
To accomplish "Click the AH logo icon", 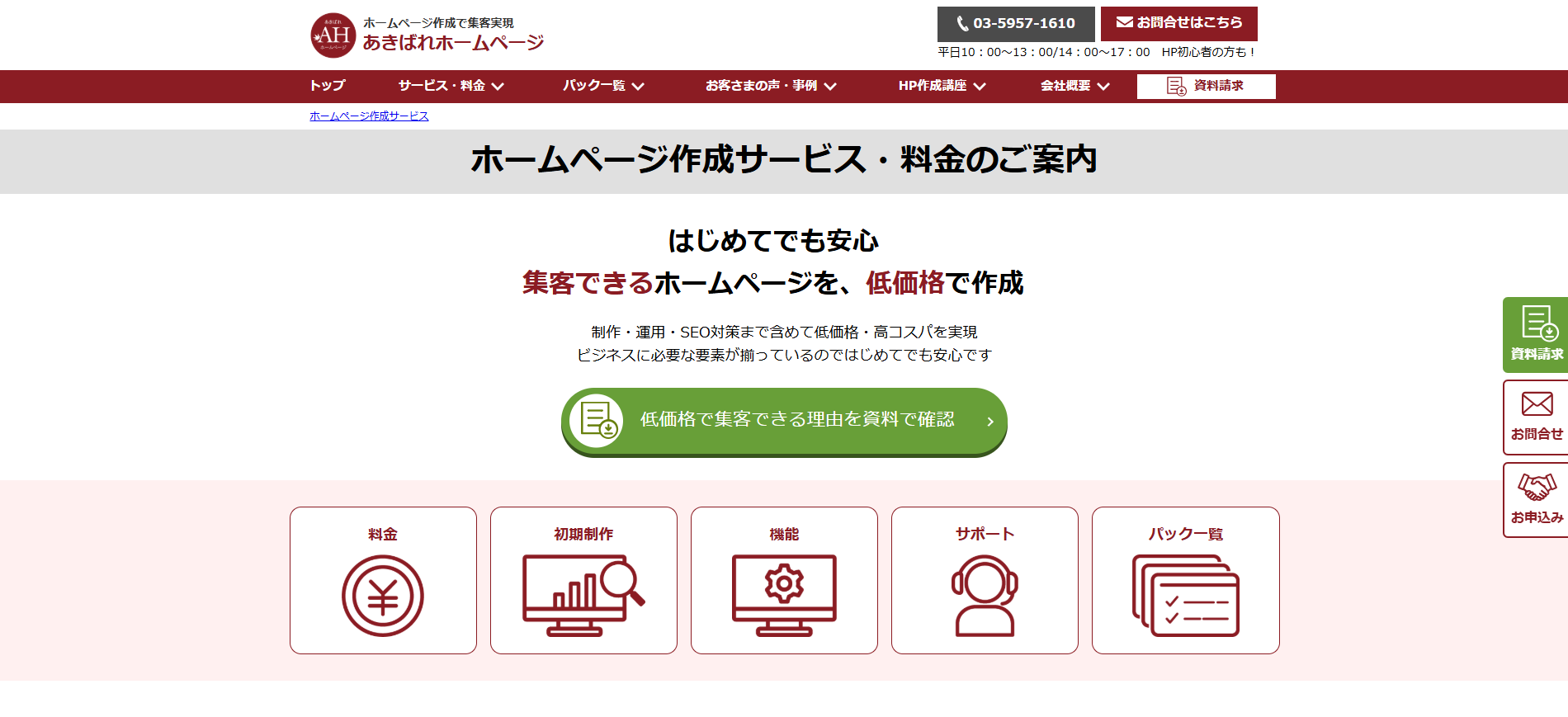I will [x=333, y=35].
